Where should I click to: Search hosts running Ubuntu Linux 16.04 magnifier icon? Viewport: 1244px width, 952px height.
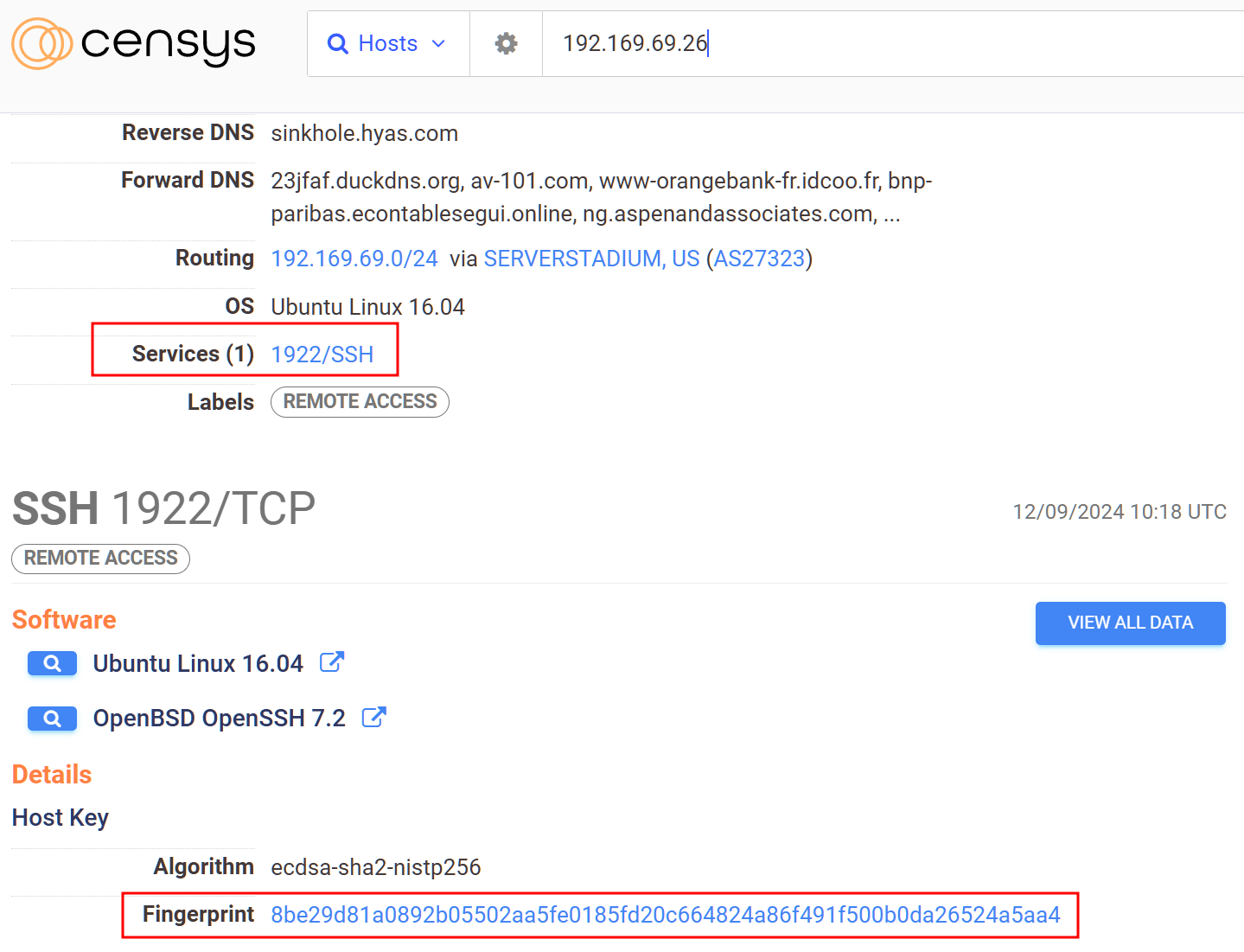pyautogui.click(x=53, y=663)
